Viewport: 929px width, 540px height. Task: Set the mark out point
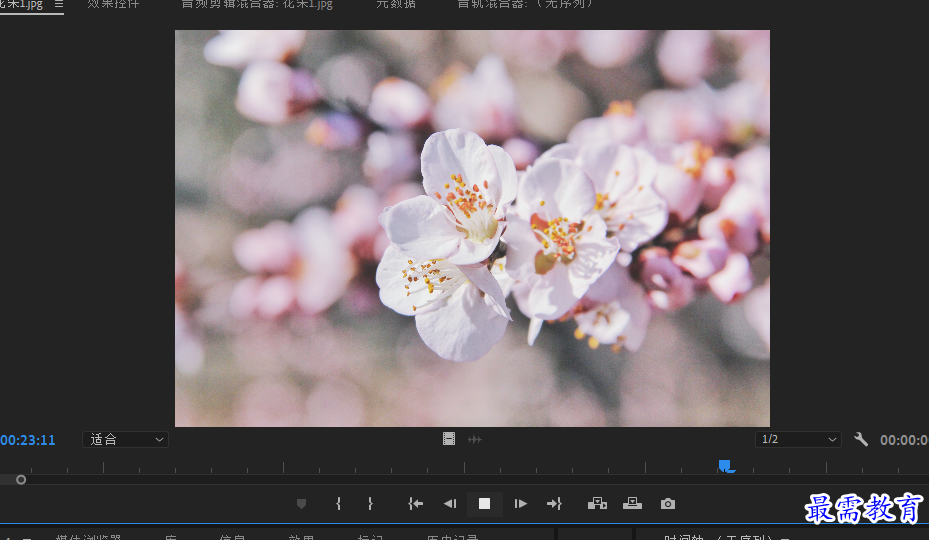(x=370, y=504)
